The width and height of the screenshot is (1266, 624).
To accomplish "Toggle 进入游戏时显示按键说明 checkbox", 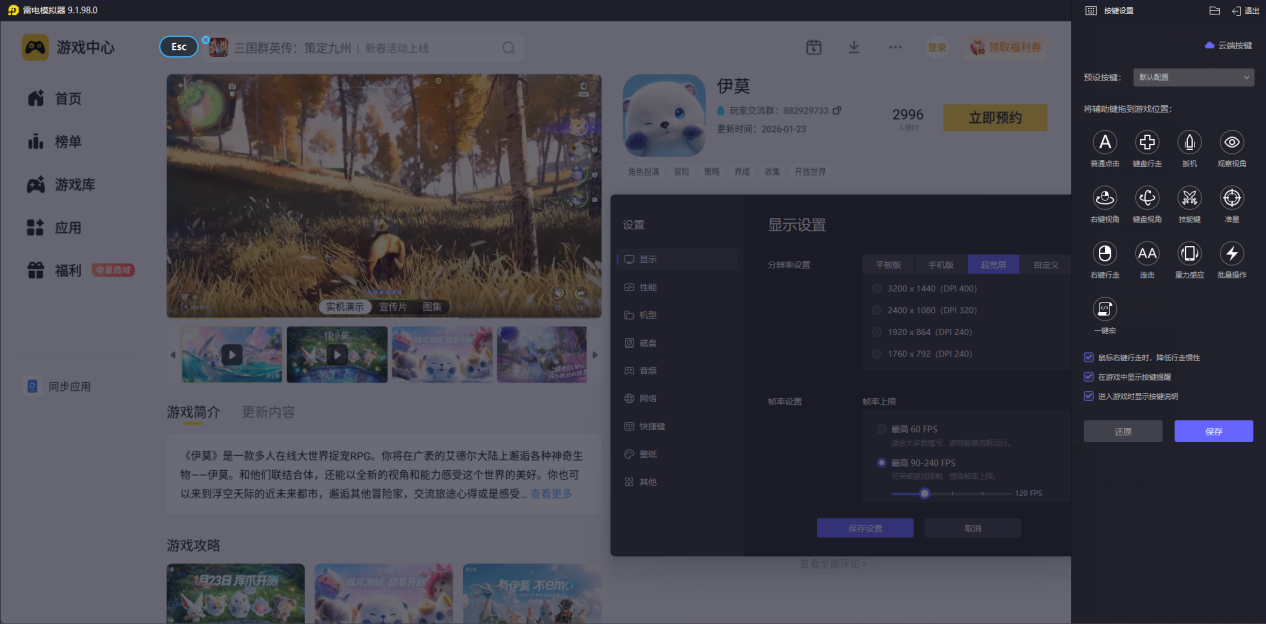I will (x=1089, y=396).
